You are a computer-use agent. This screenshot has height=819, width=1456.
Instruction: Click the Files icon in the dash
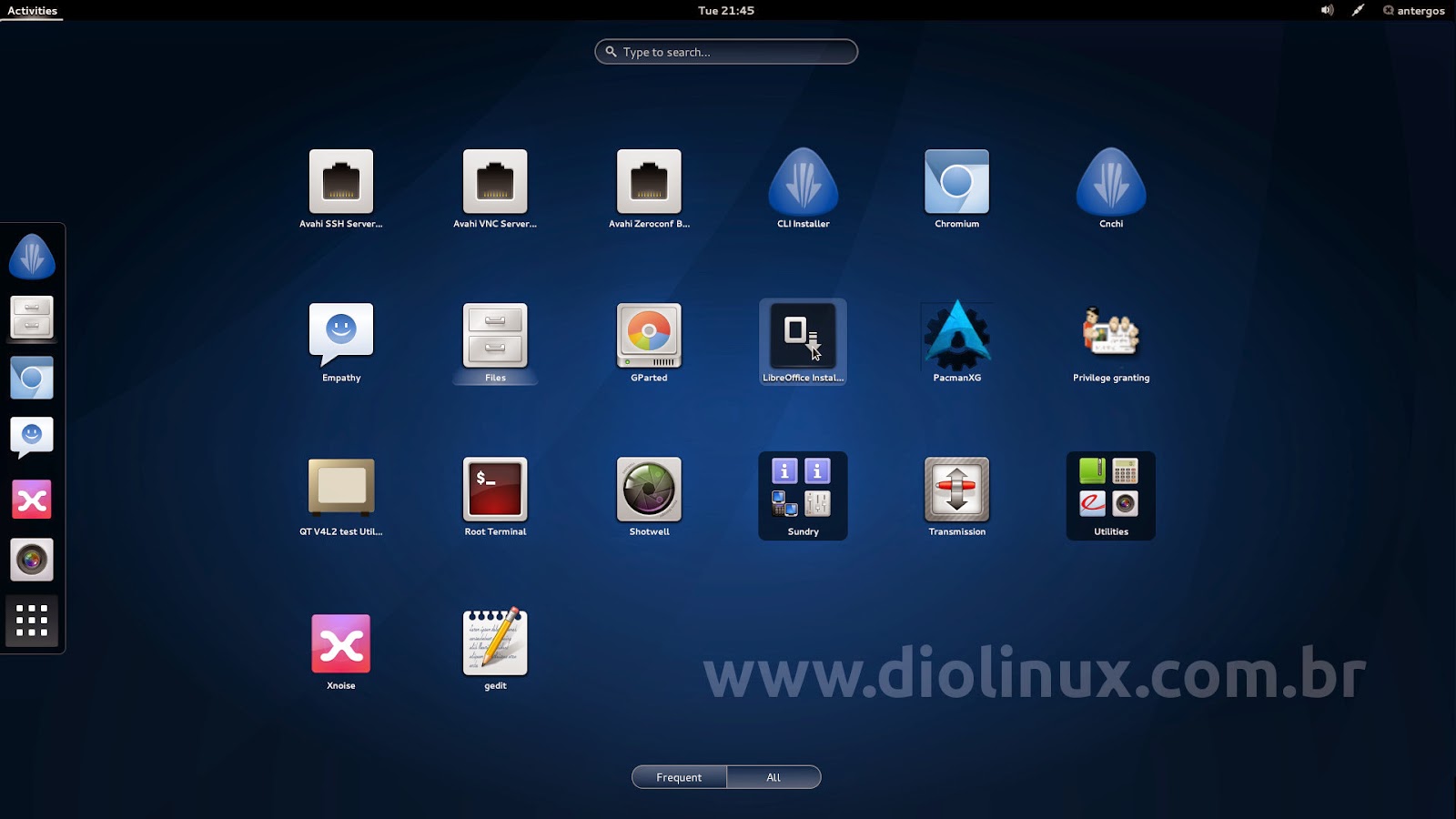coord(32,318)
